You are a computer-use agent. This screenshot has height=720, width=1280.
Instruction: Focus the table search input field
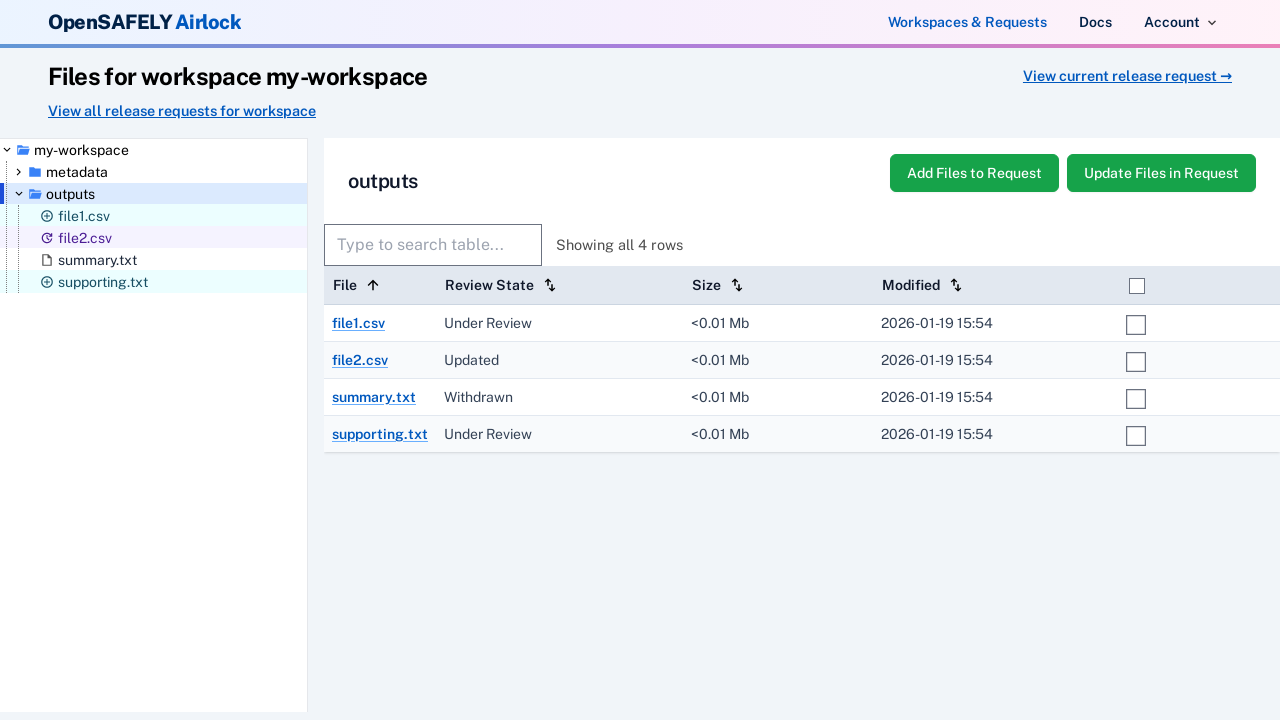[433, 245]
